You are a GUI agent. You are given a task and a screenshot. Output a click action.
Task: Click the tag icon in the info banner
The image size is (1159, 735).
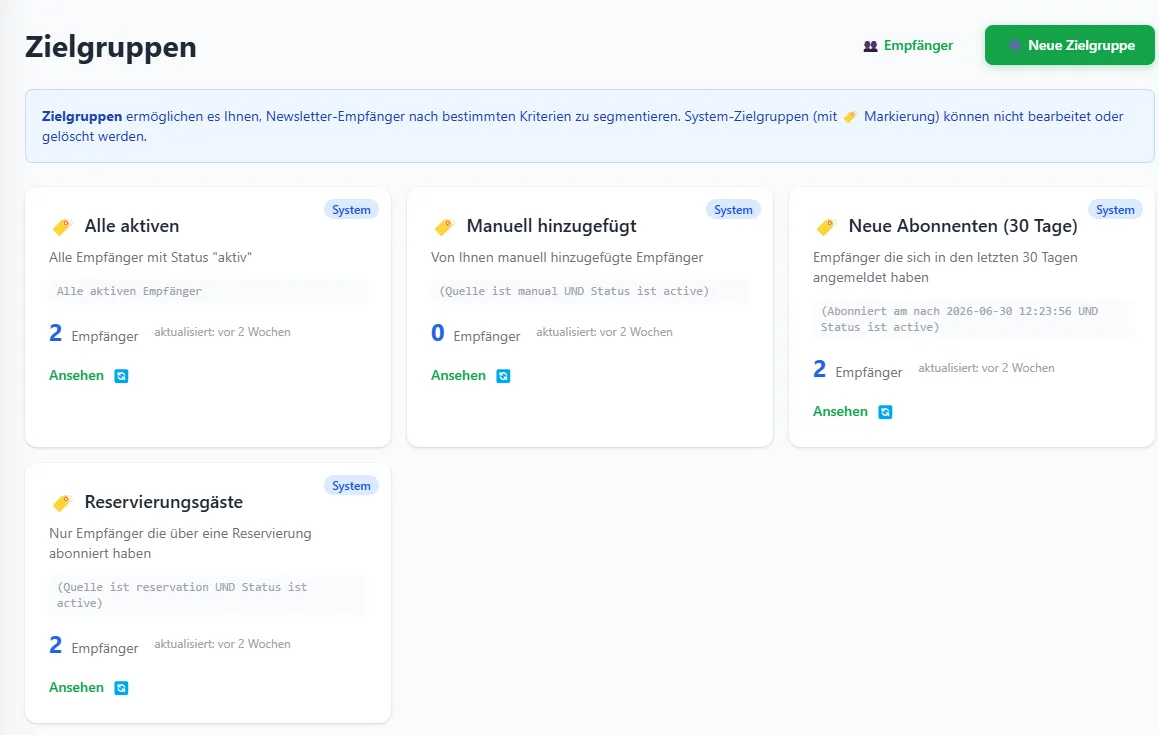850,117
